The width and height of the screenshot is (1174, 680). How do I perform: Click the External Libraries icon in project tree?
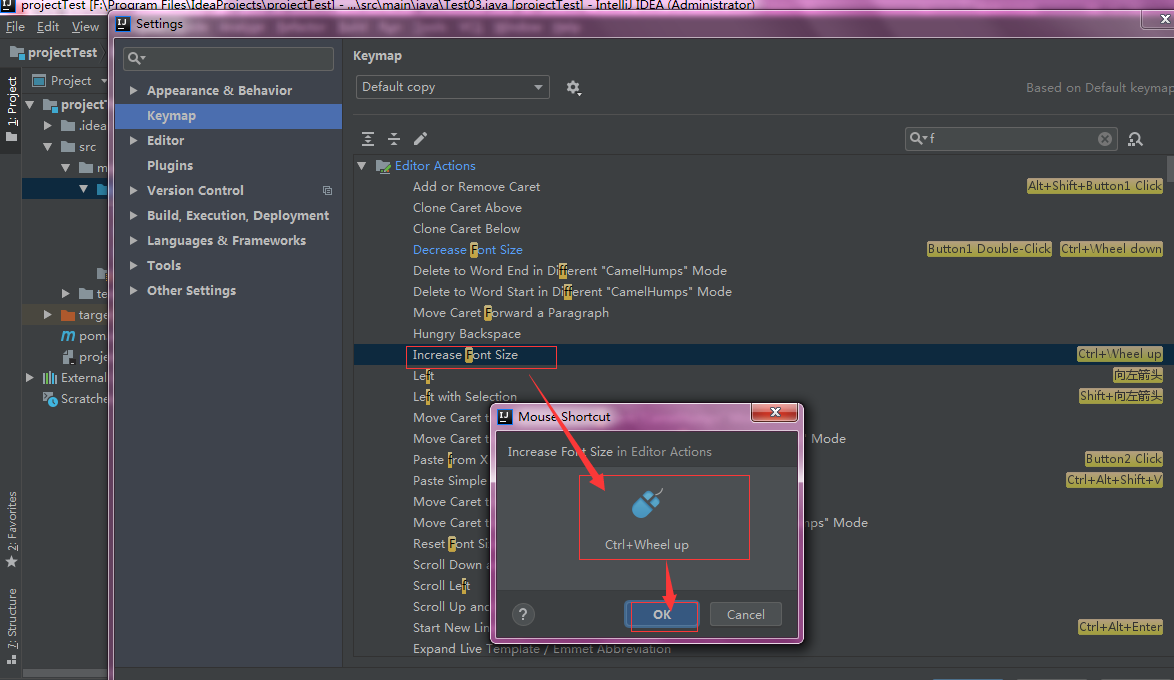[x=50, y=377]
